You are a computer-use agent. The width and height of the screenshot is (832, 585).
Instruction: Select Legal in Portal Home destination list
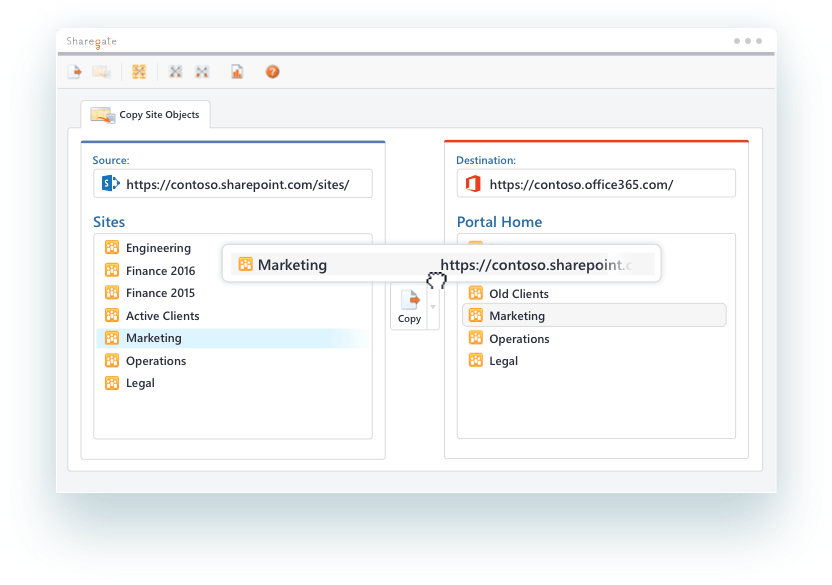click(x=504, y=361)
